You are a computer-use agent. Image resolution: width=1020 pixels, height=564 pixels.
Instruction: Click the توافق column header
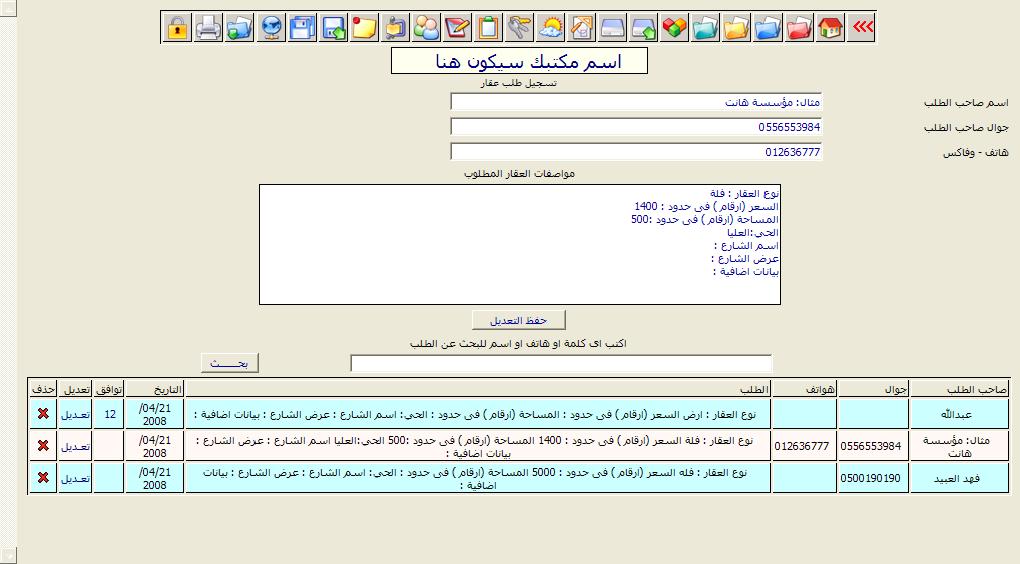click(109, 389)
